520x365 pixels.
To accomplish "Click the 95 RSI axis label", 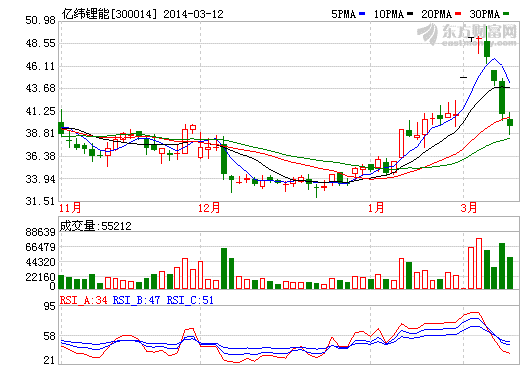I will point(50,306).
